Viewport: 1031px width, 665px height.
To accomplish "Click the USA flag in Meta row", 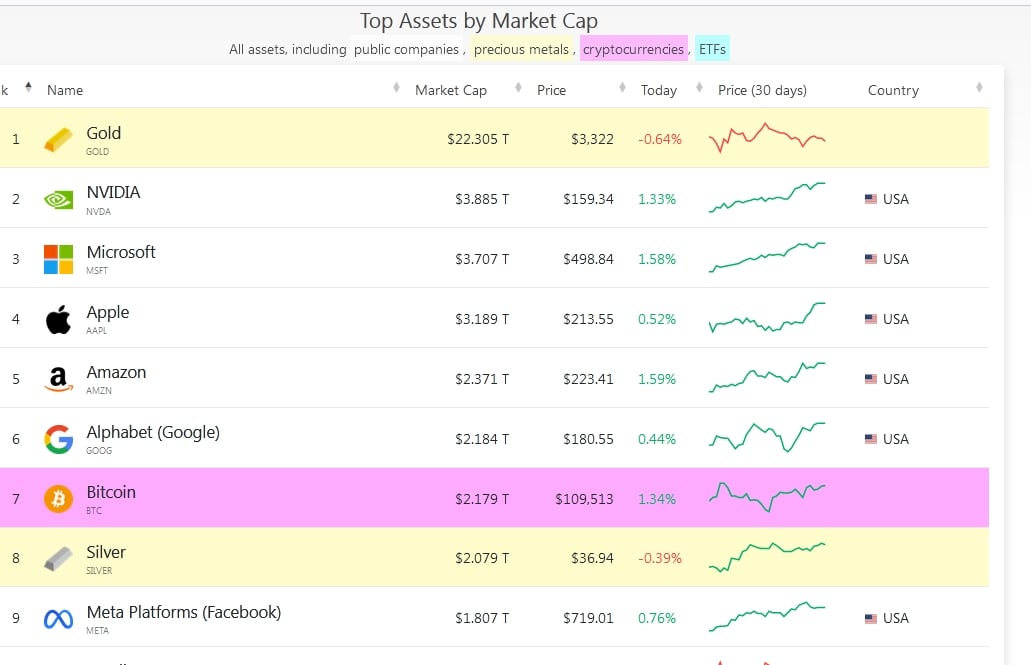I will coord(871,618).
